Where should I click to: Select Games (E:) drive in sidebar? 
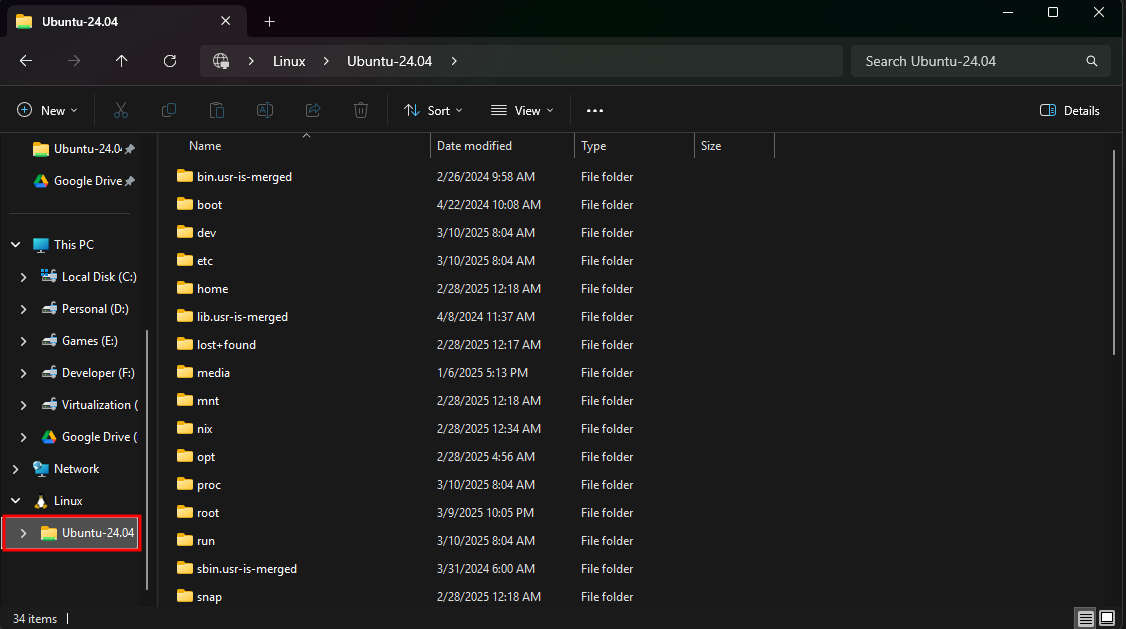coord(79,341)
